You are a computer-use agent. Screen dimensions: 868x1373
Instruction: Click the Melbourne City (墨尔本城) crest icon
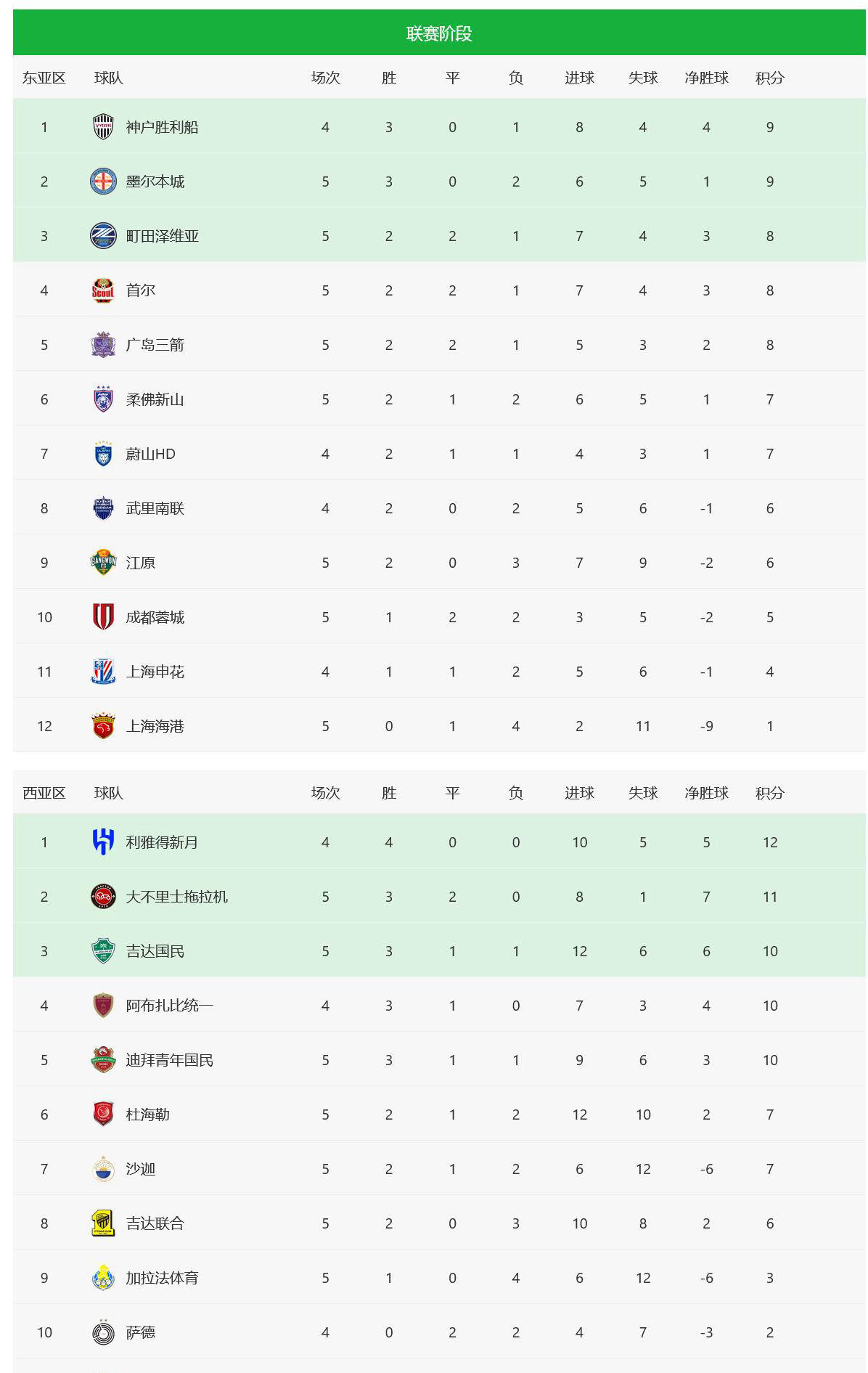103,182
